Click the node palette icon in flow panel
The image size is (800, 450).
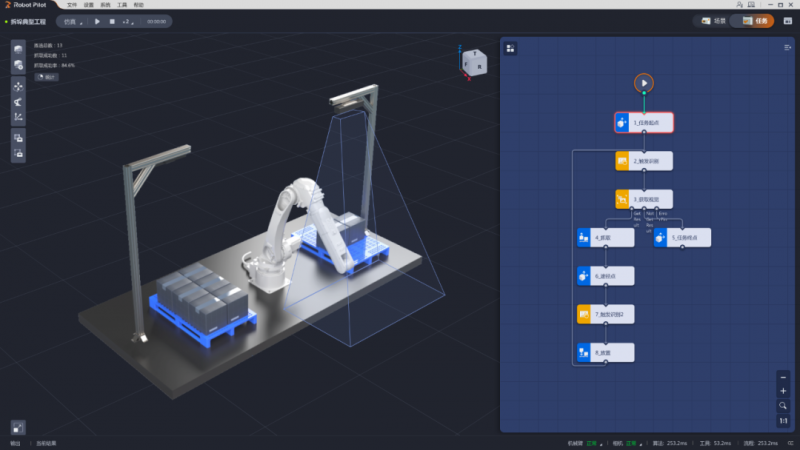pyautogui.click(x=510, y=48)
